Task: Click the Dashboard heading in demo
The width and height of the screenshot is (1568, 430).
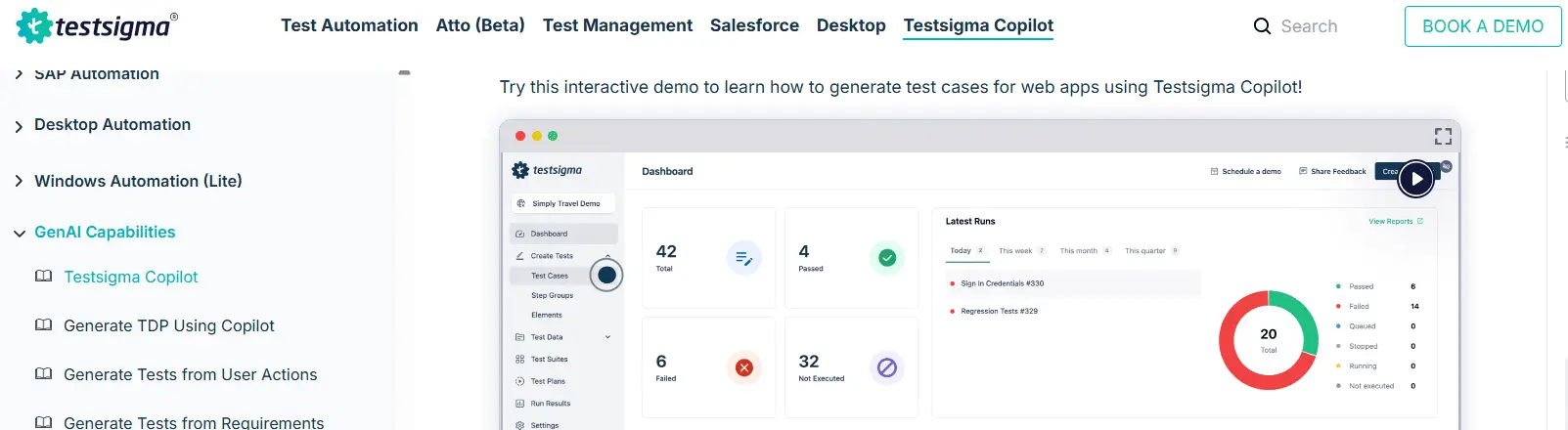Action: (667, 171)
